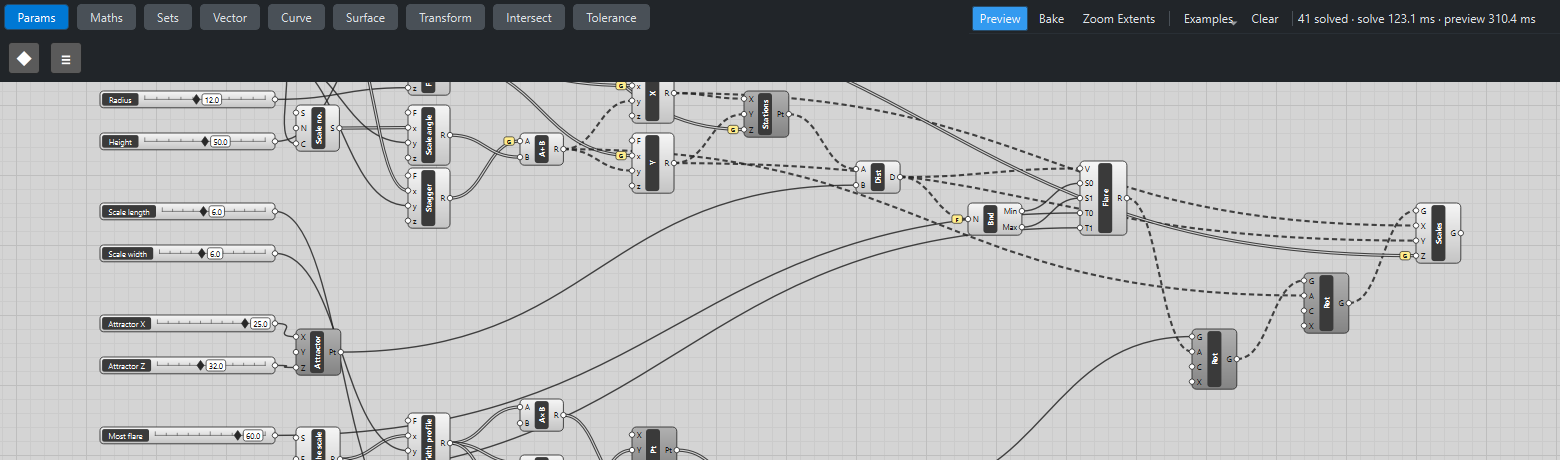Toggle the Preview button
The image size is (1560, 460).
click(1000, 18)
